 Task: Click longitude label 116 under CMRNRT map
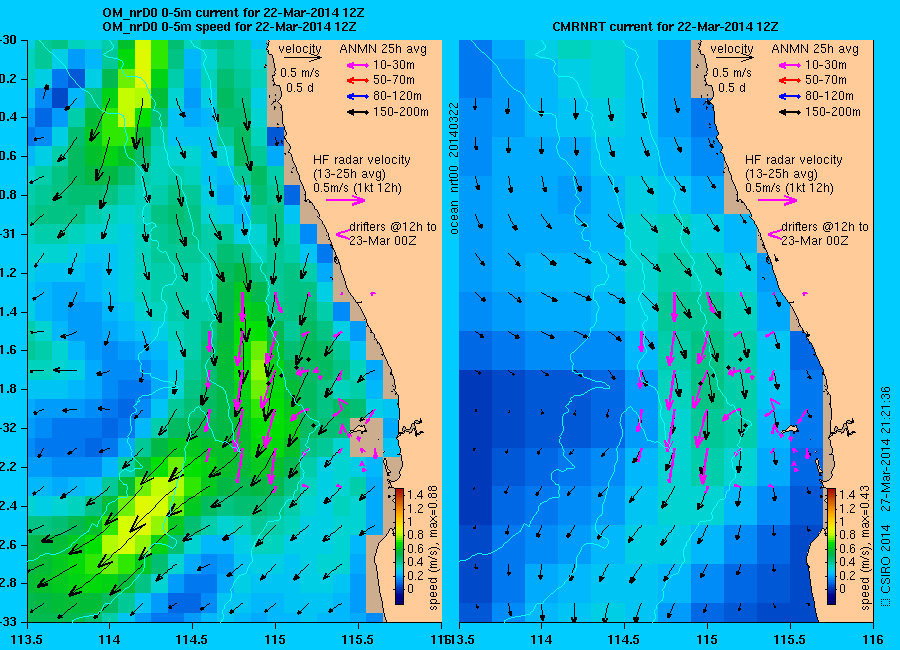click(x=873, y=639)
